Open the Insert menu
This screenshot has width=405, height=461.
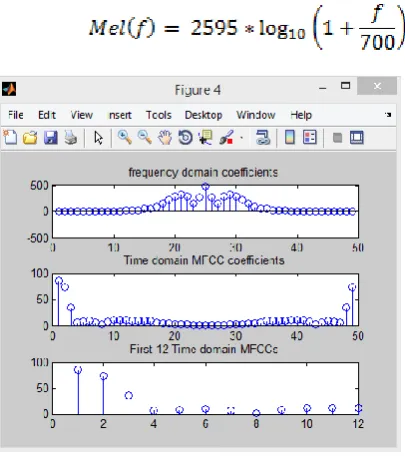(x=120, y=115)
